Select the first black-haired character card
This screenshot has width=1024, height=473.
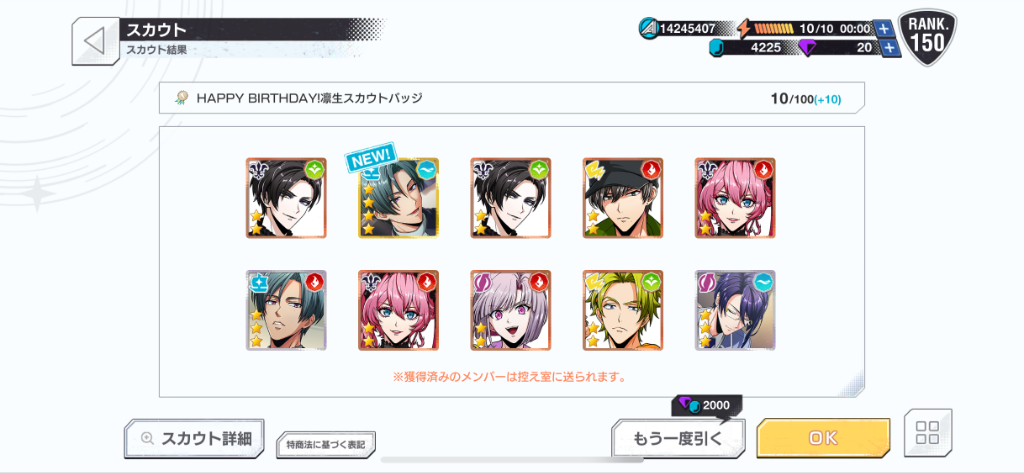pyautogui.click(x=286, y=197)
